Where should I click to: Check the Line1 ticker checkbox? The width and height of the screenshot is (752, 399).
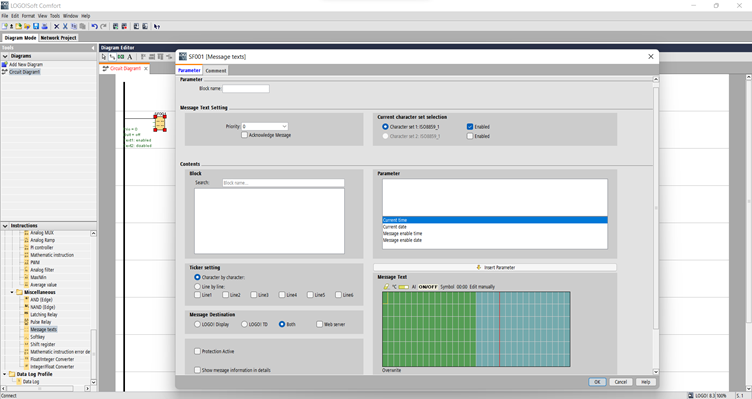[x=198, y=295]
